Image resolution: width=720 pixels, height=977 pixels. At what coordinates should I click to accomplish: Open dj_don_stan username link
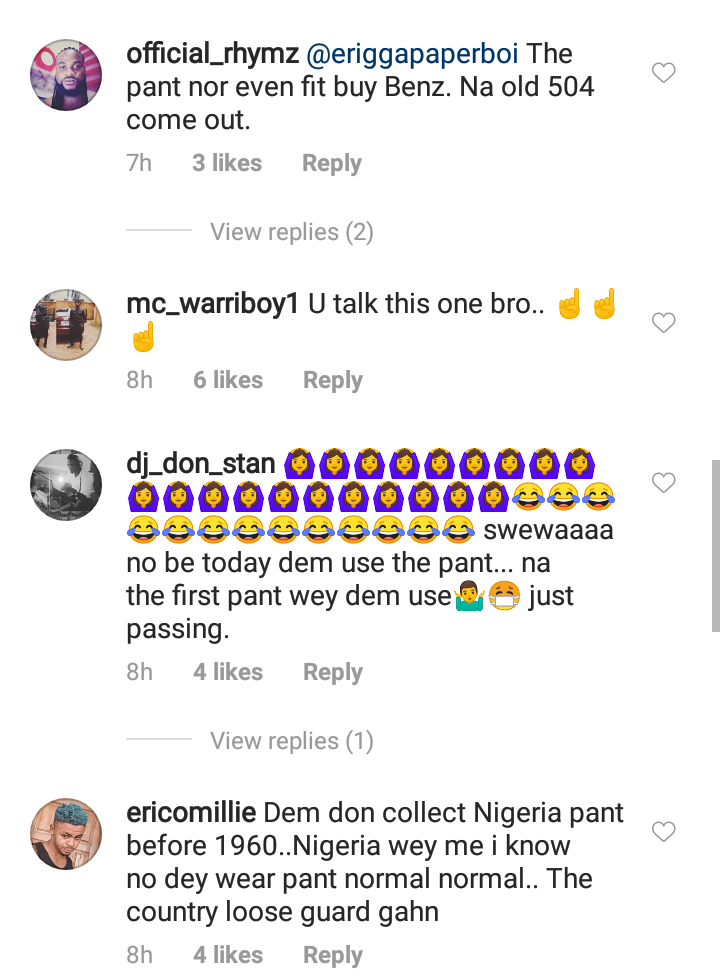click(201, 463)
